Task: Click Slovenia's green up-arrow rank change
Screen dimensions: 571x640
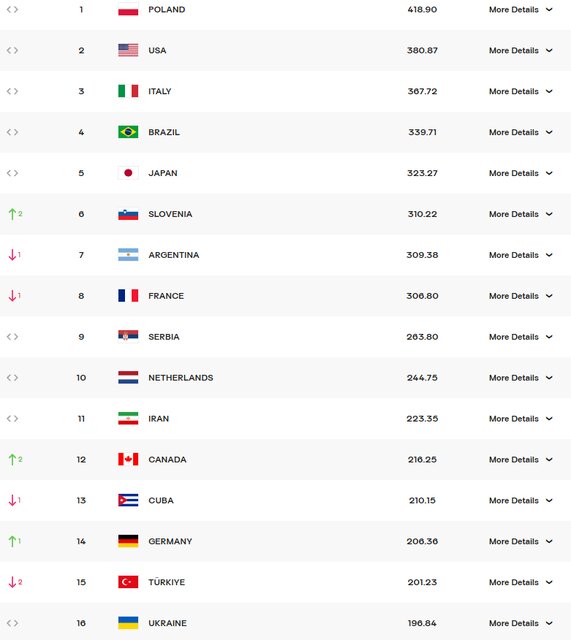Action: [x=15, y=214]
